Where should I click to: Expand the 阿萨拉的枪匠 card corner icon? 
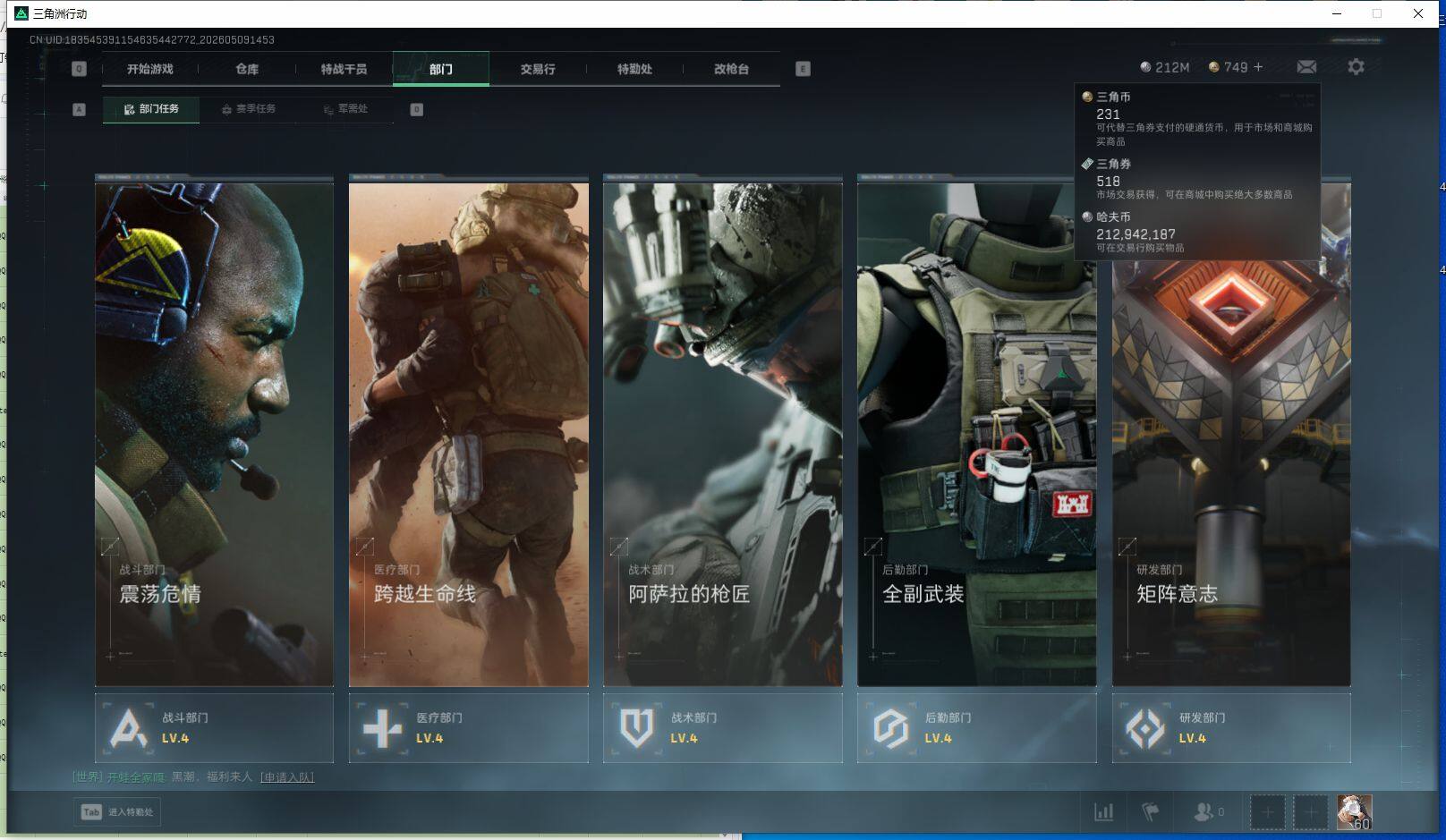coord(618,546)
